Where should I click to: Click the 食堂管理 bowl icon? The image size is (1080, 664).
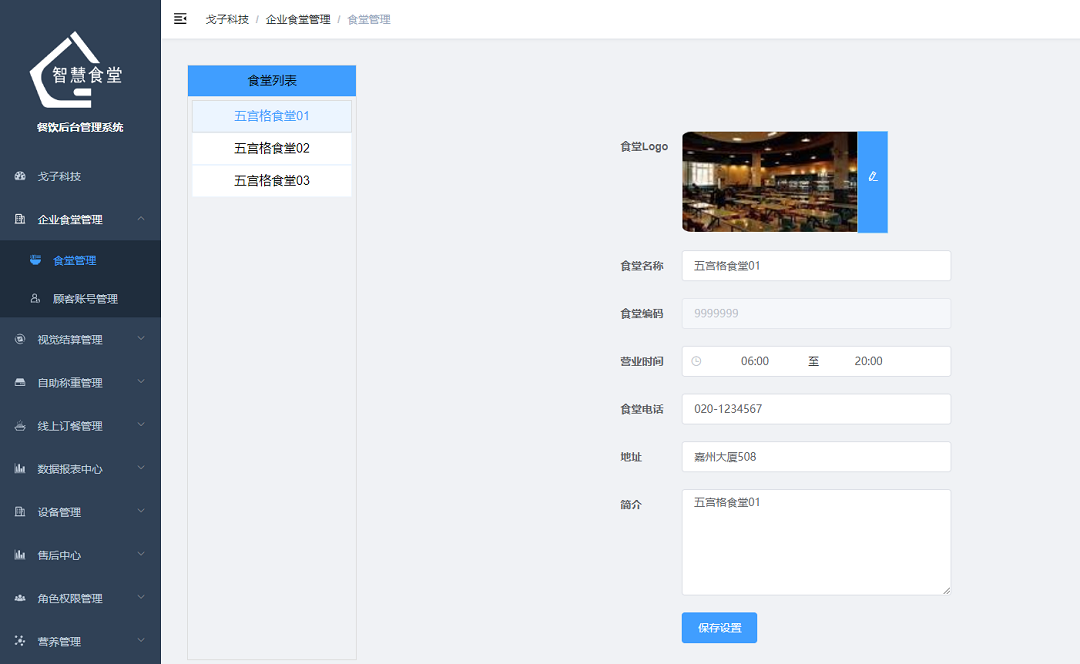pos(33,258)
